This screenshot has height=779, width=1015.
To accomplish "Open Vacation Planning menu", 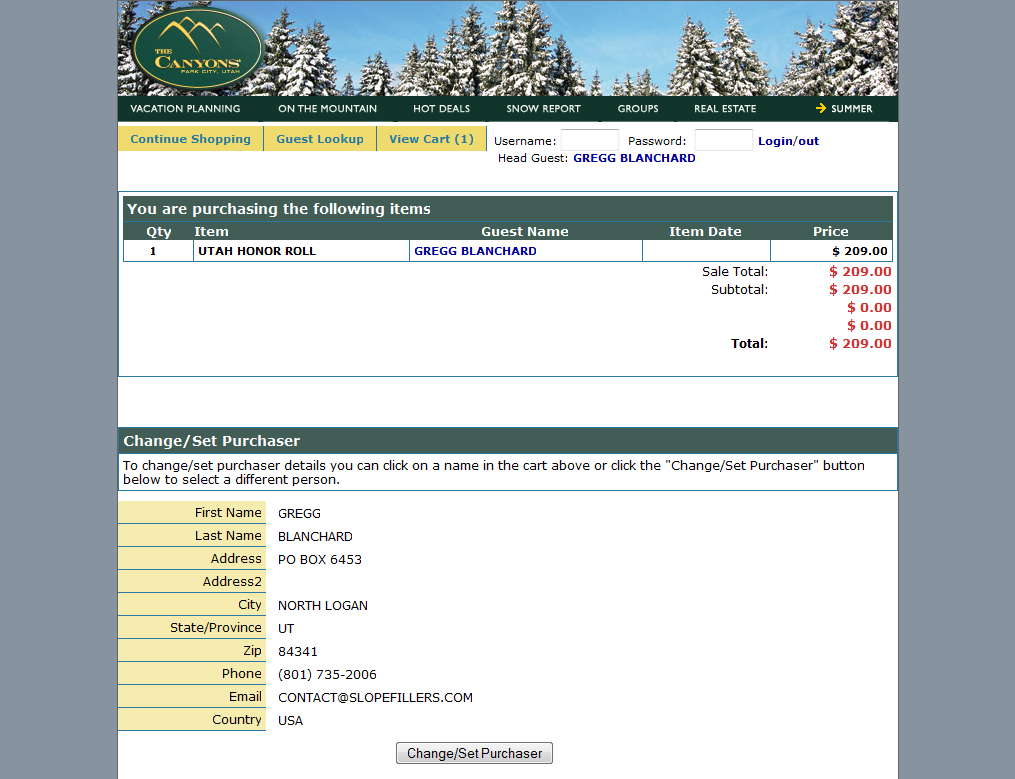I will click(x=185, y=108).
